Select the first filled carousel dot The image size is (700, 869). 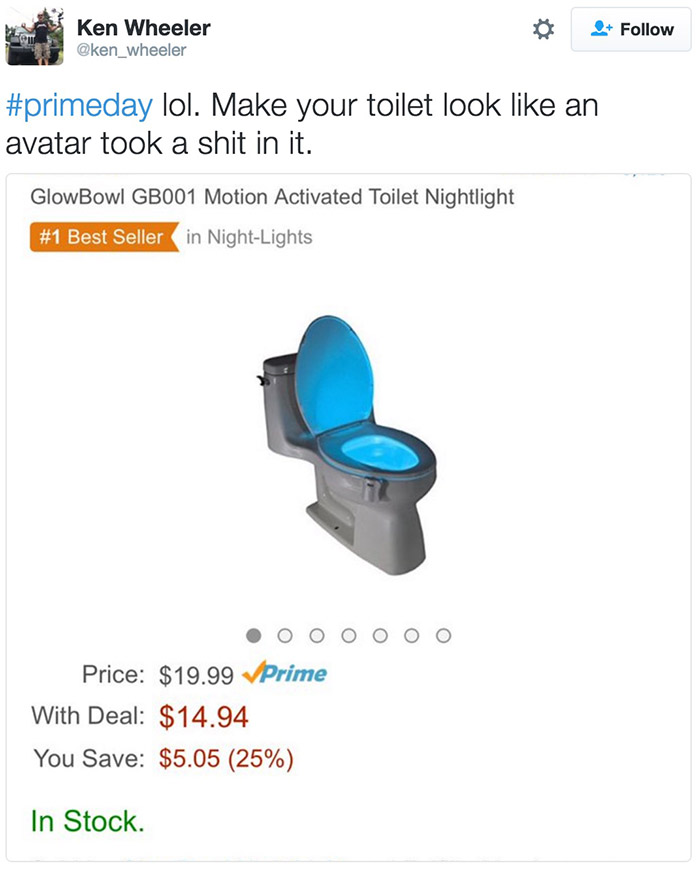click(253, 634)
